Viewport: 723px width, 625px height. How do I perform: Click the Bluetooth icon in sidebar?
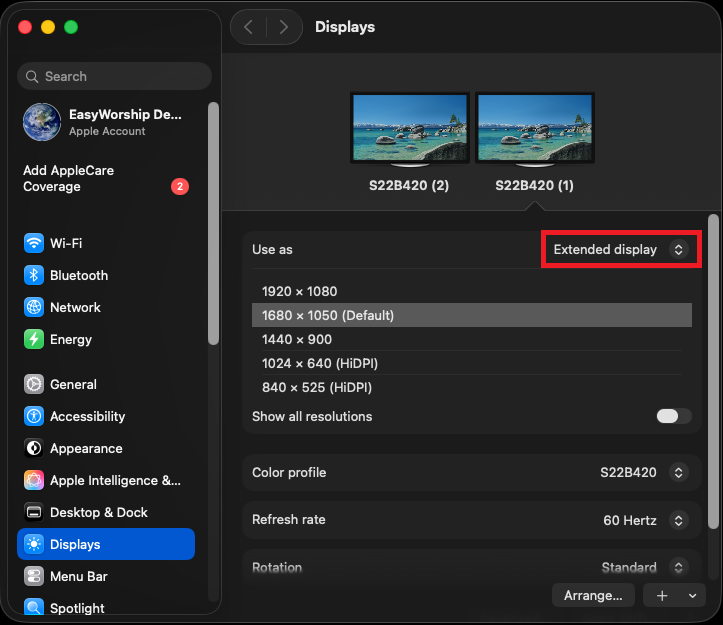pyautogui.click(x=34, y=275)
